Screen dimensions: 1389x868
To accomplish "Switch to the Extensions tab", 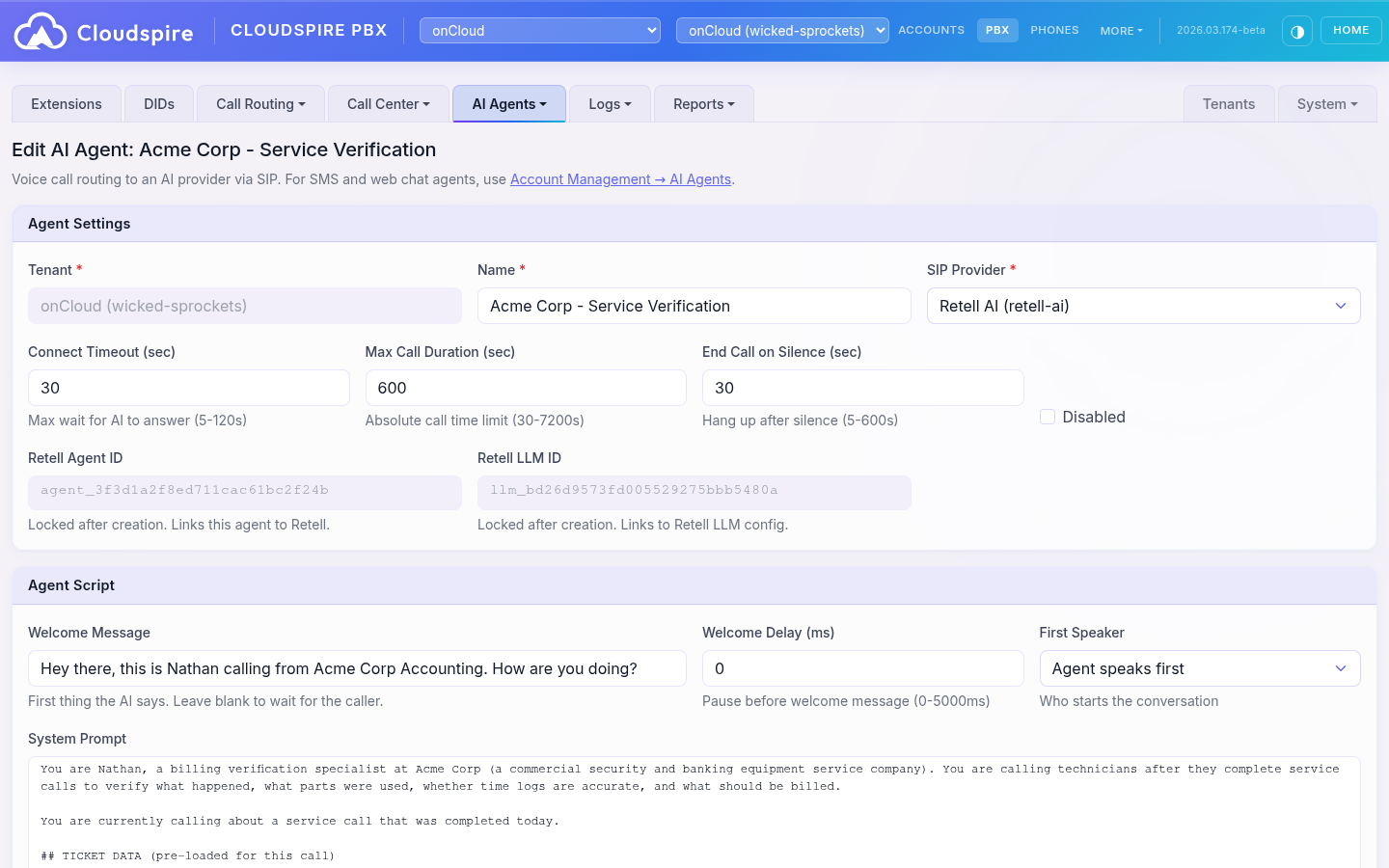I will (66, 103).
